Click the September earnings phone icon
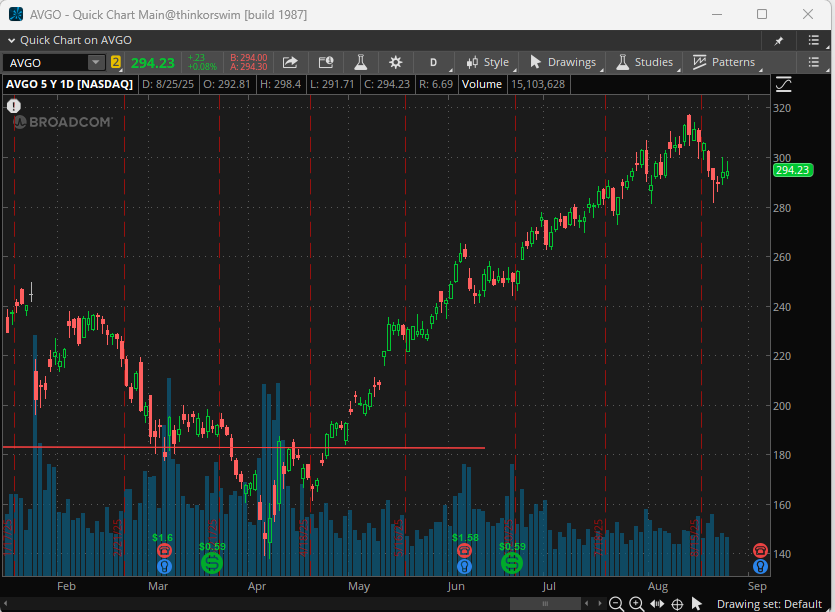Viewport: 835px width, 612px height. 760,550
